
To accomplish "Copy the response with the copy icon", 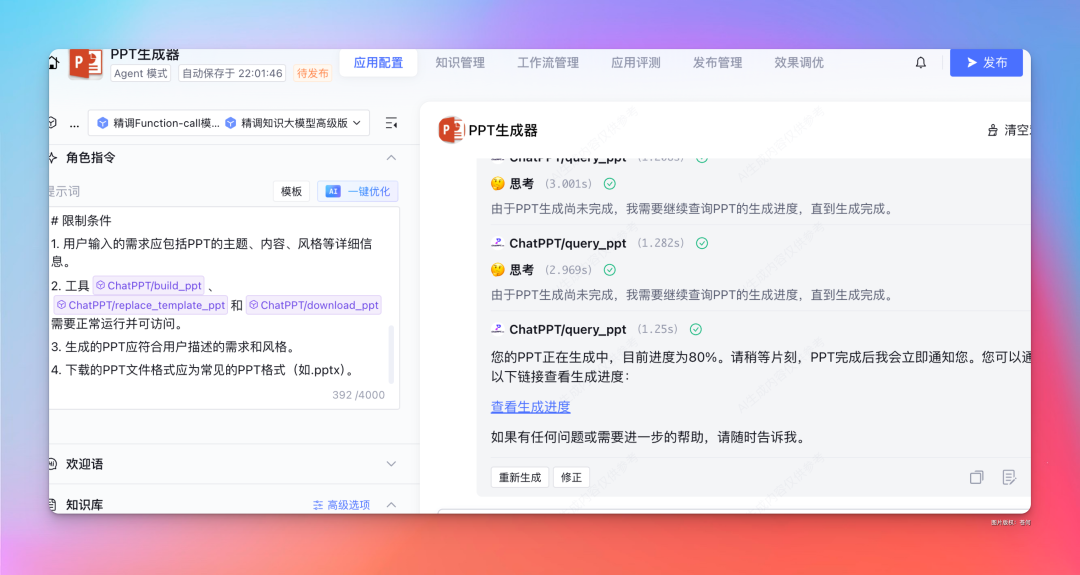I will [977, 477].
